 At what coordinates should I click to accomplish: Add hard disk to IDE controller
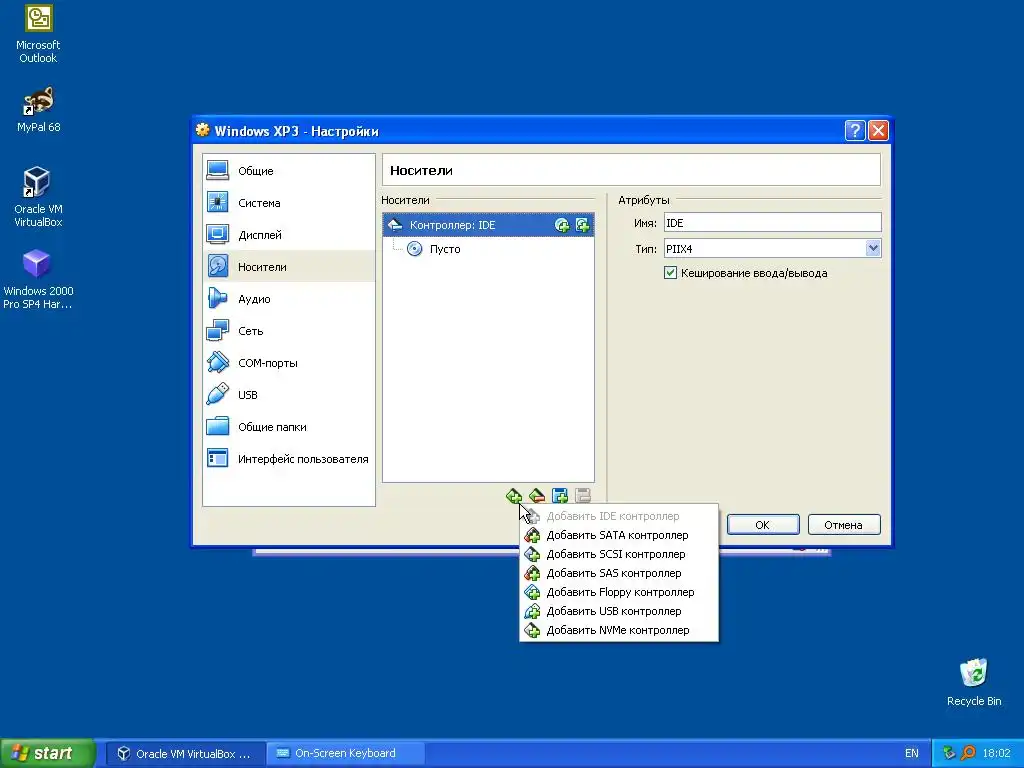(582, 225)
